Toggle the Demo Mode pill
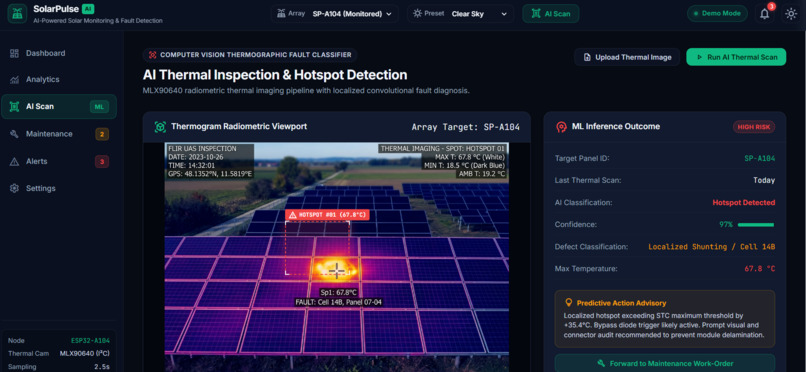Screen dimensions: 806x372 (717, 14)
